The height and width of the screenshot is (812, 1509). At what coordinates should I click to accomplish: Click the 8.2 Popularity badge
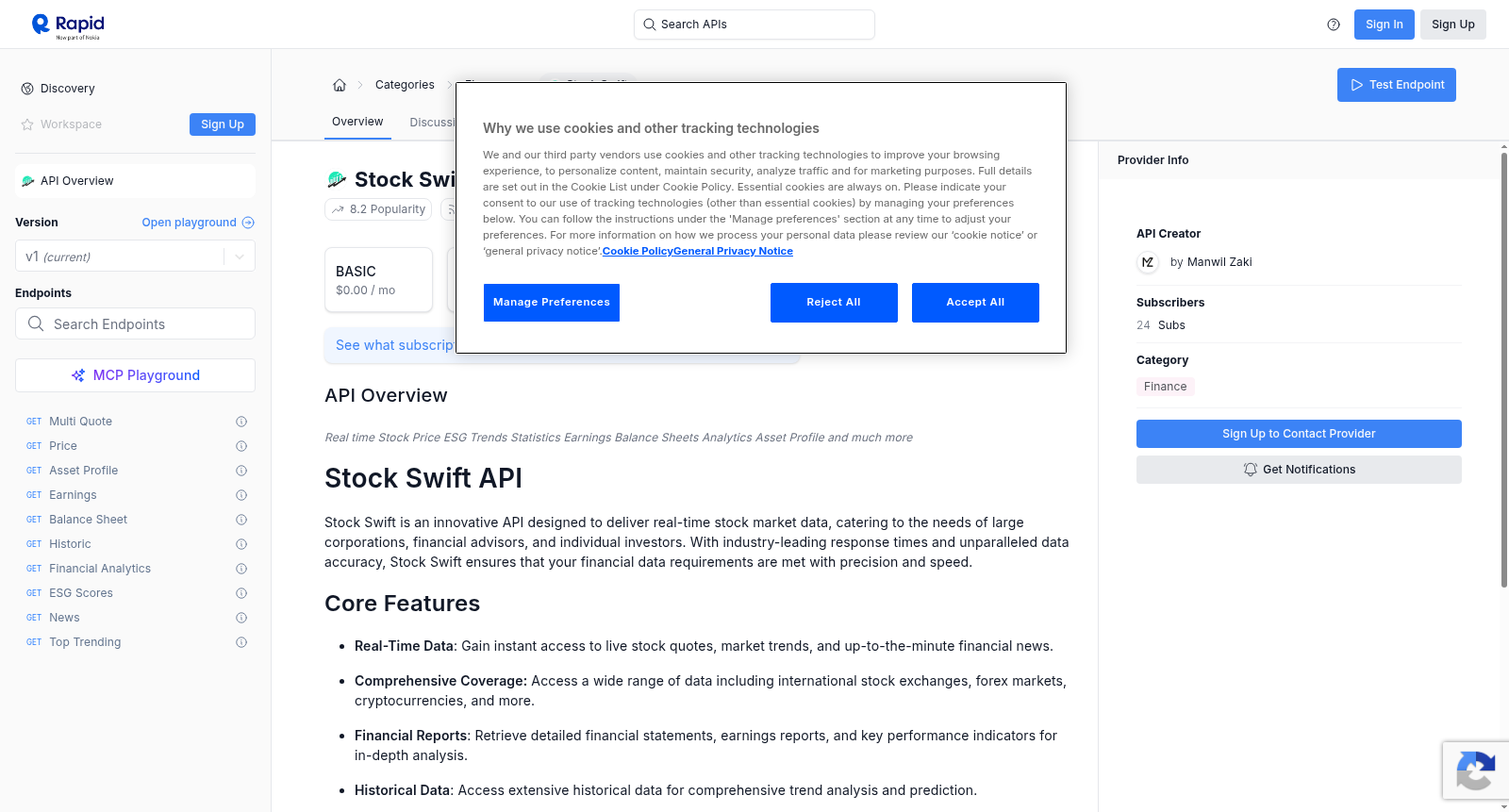tap(378, 209)
